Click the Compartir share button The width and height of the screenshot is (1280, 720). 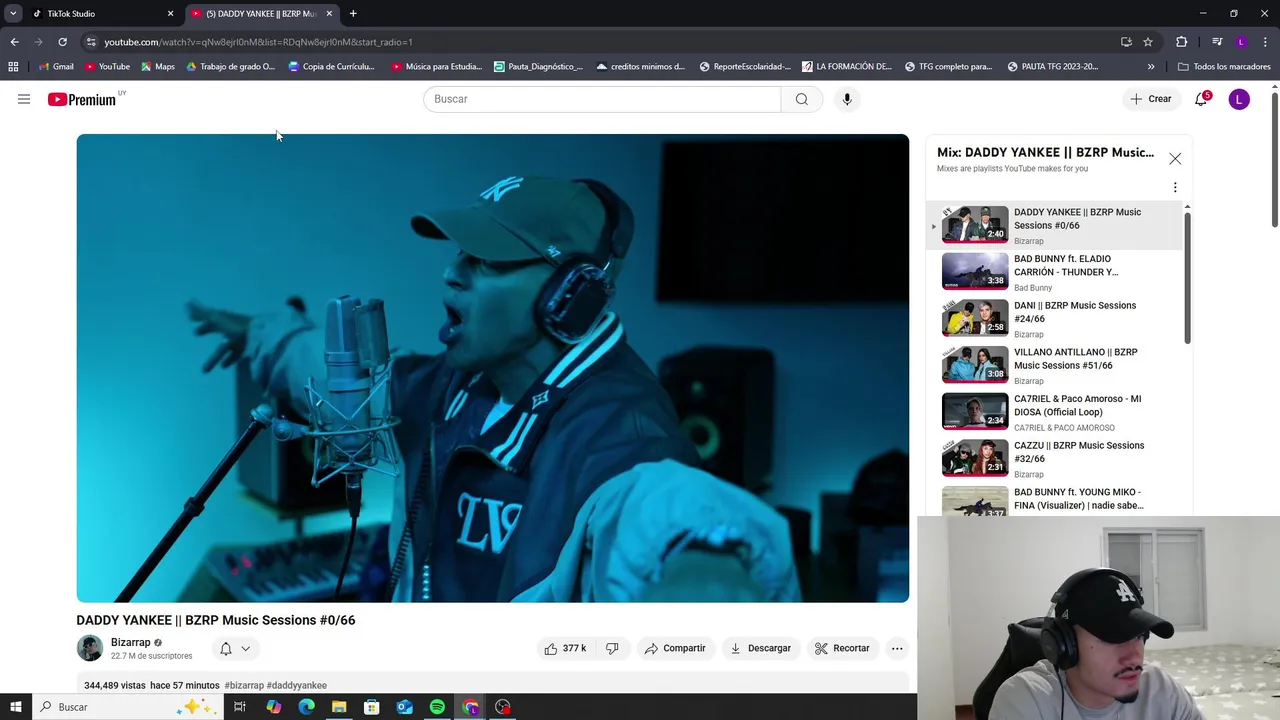pyautogui.click(x=675, y=648)
